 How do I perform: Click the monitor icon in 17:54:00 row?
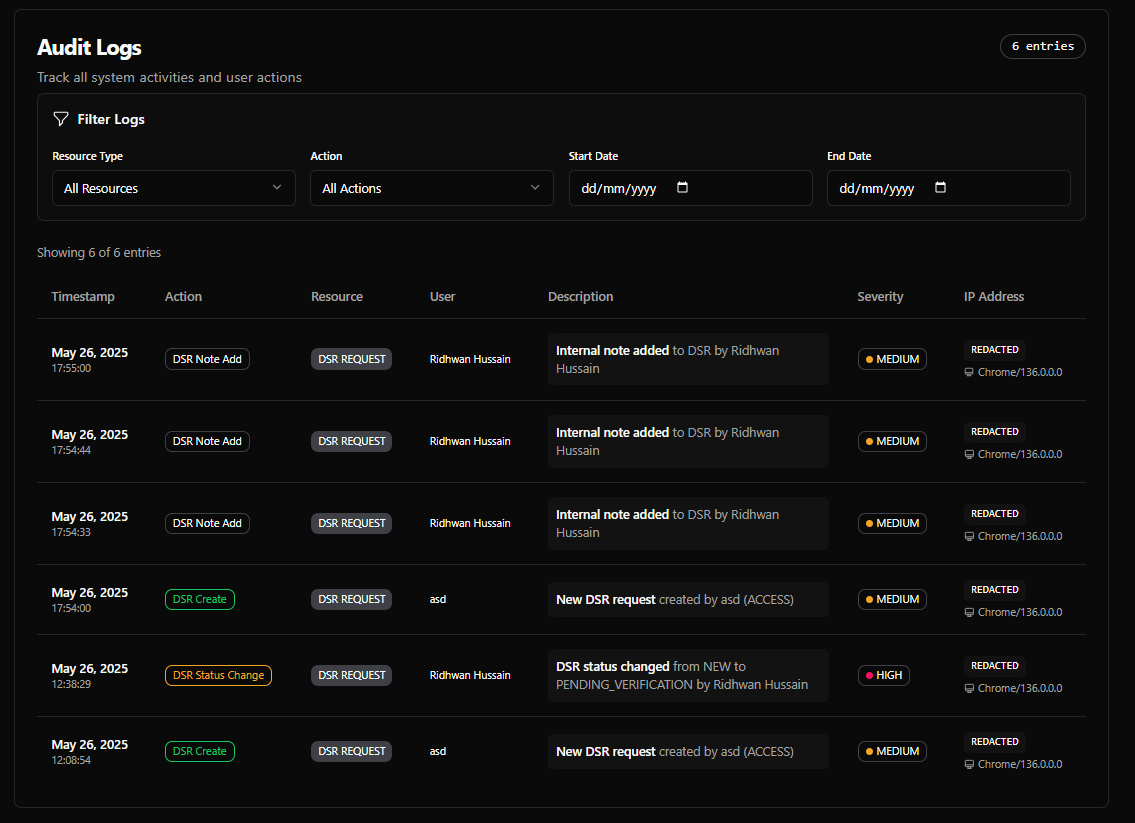coord(969,612)
